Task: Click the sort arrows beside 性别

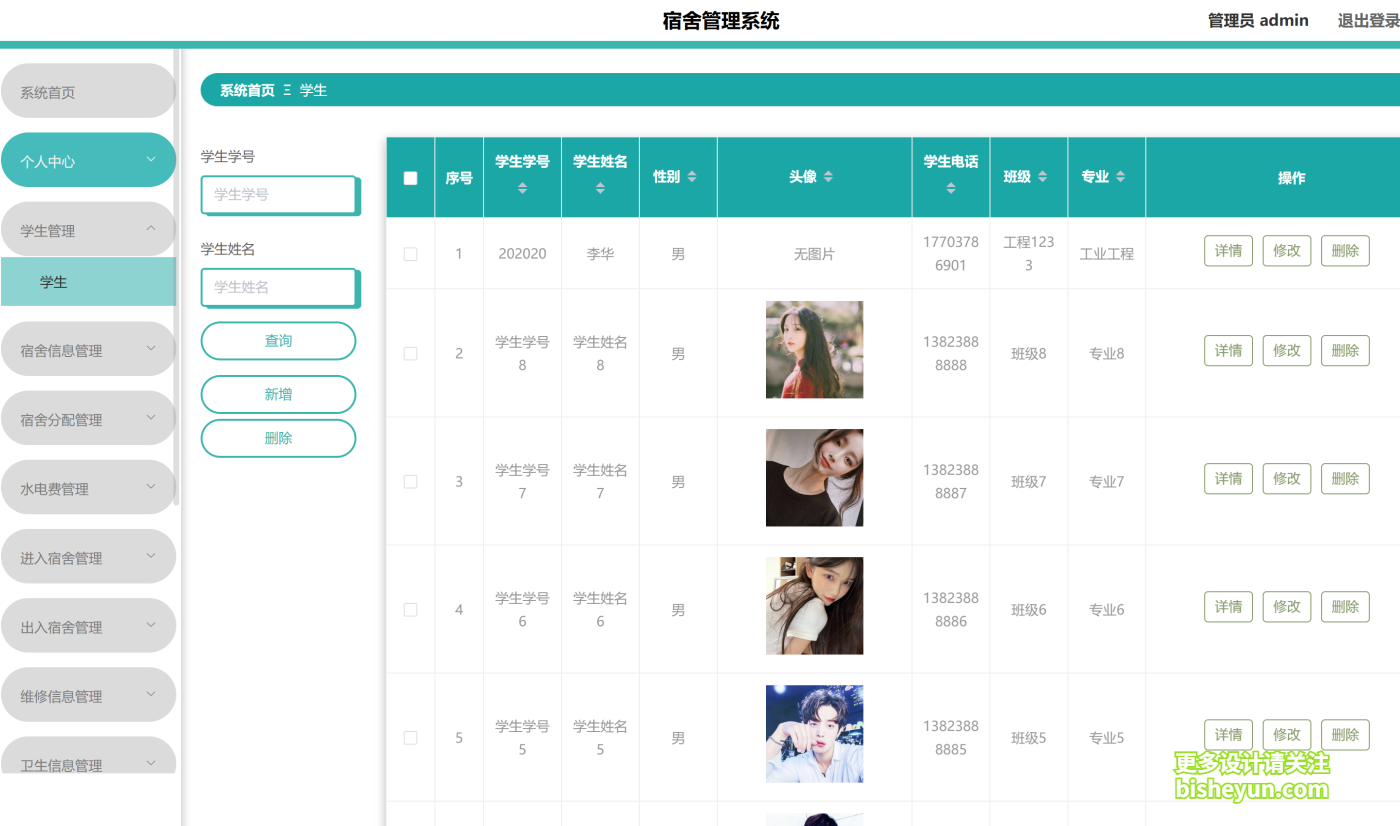Action: 692,177
